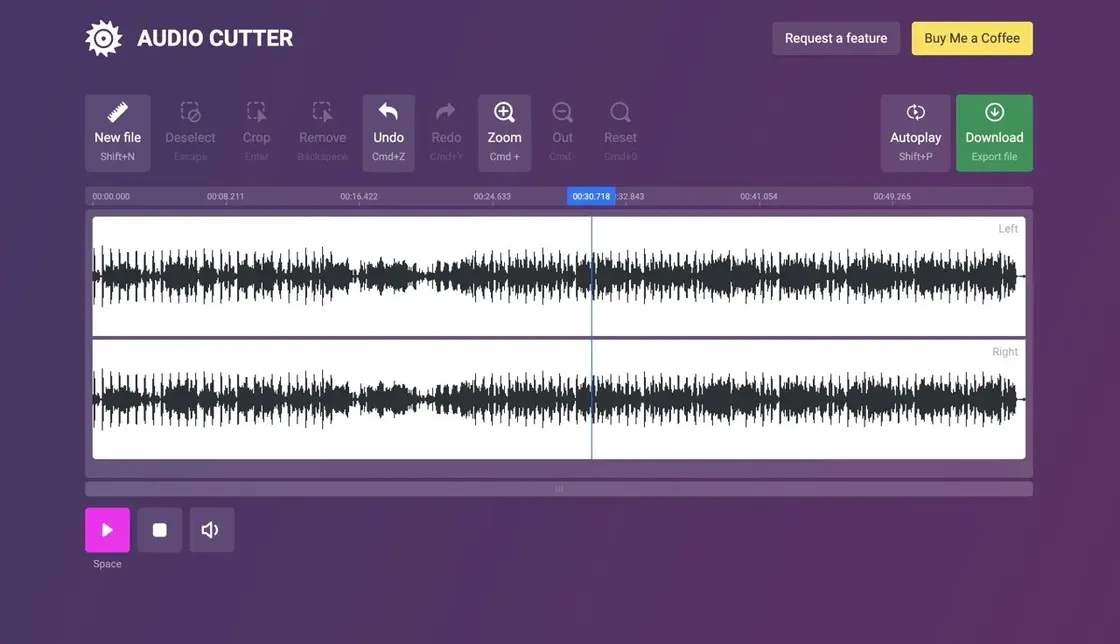Start a New file

pyautogui.click(x=117, y=133)
